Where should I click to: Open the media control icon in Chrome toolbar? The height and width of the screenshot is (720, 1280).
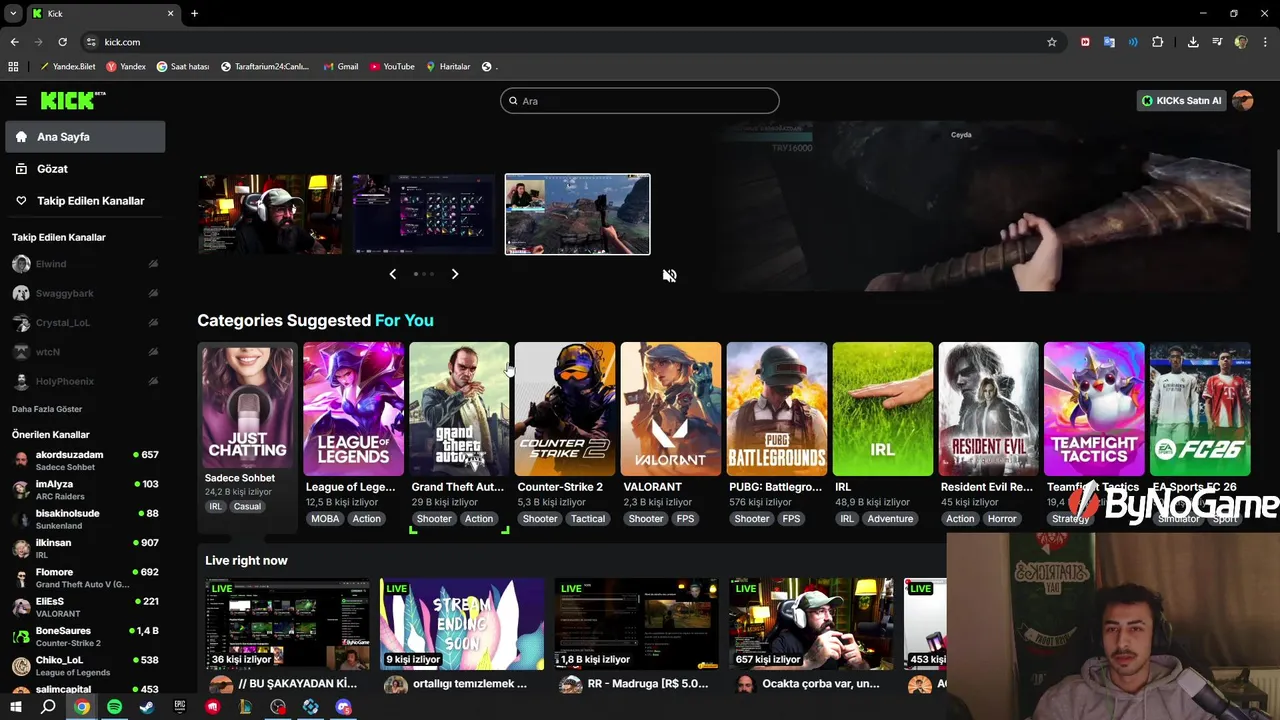1217,42
